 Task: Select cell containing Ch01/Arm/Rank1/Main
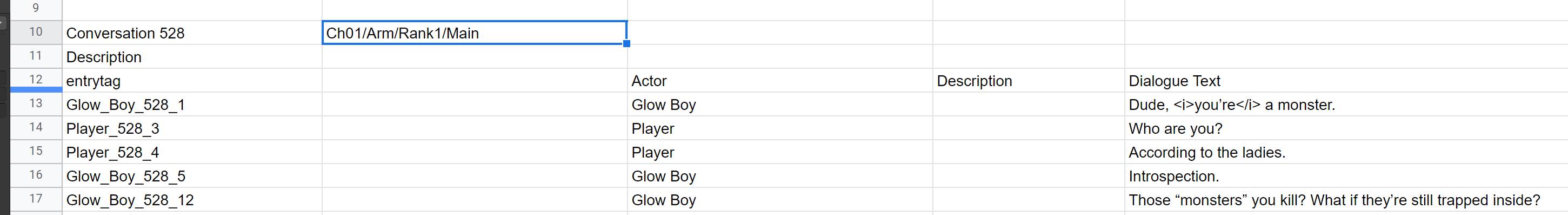pyautogui.click(x=474, y=33)
